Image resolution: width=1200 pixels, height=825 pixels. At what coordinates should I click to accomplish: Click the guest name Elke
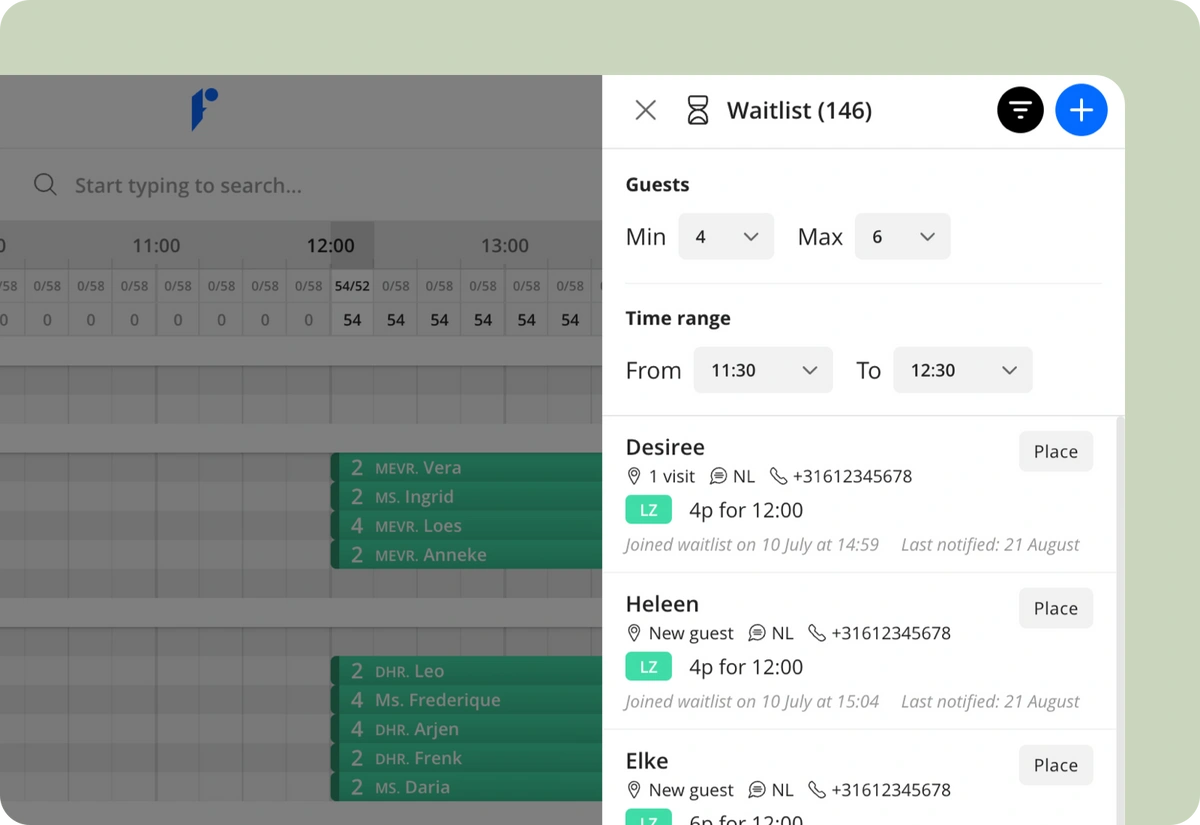(x=647, y=761)
